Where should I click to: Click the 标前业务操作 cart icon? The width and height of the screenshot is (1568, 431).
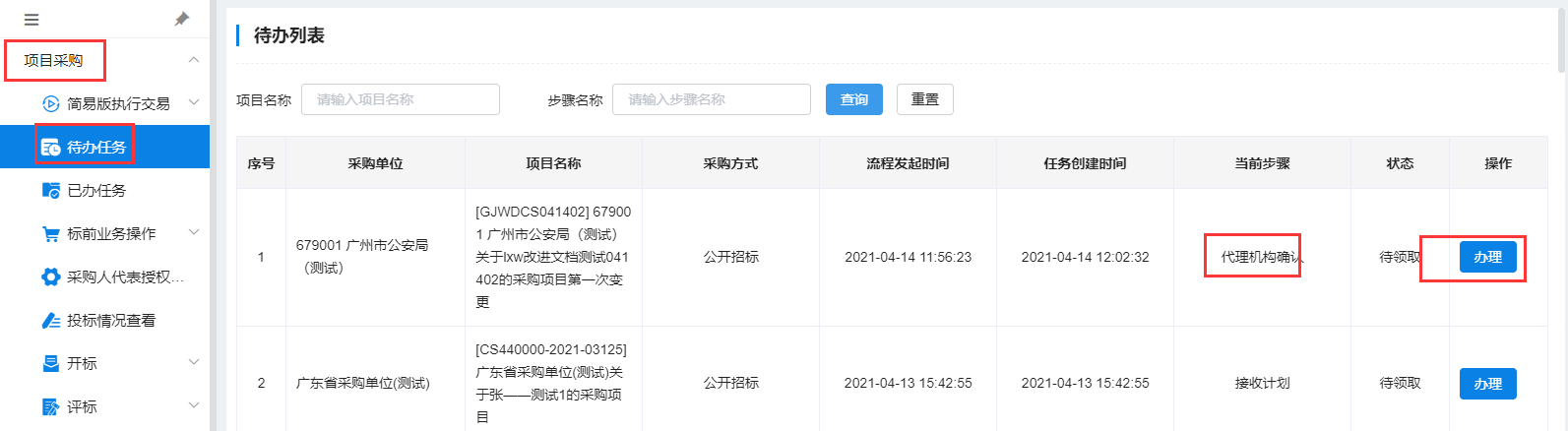coord(51,233)
